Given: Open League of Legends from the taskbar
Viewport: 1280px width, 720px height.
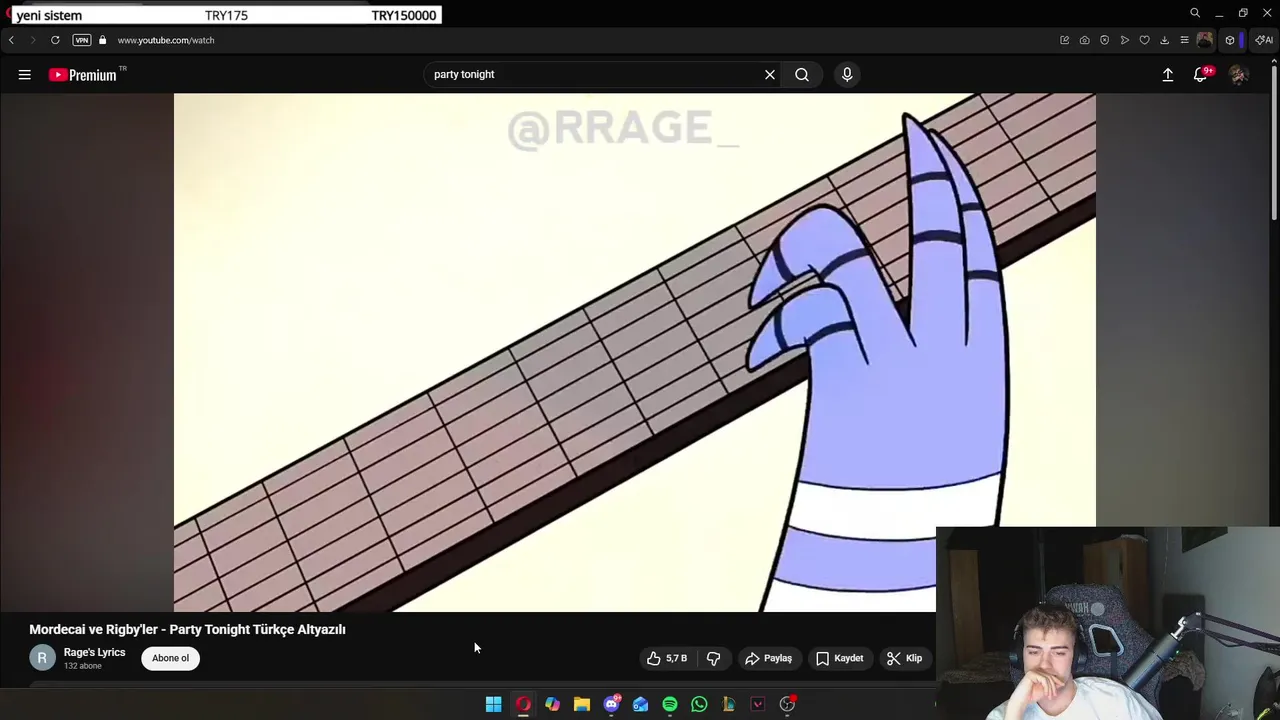Looking at the screenshot, I should click(728, 704).
